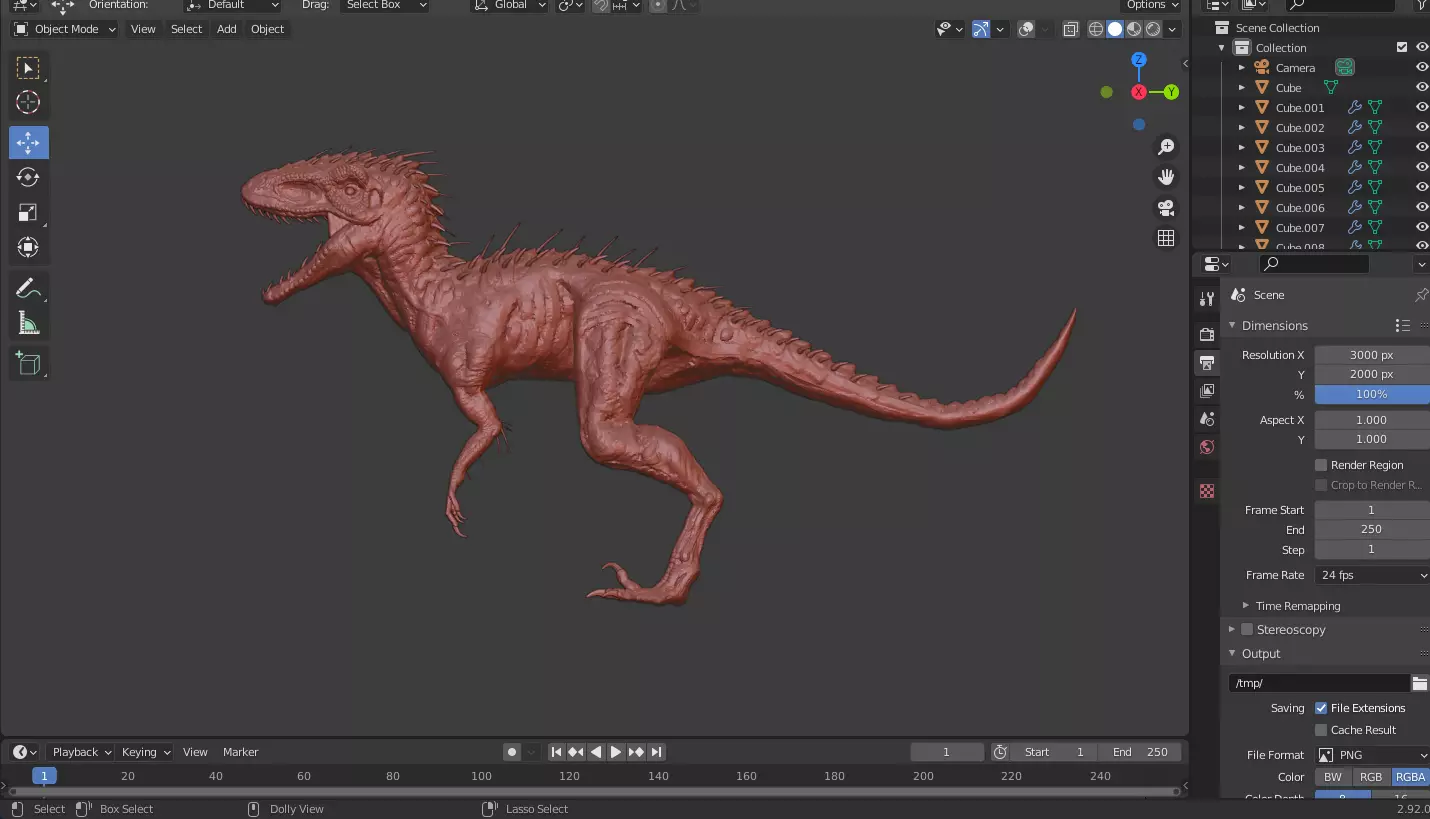
Task: Open the Playback dropdown in timeline
Action: 81,752
